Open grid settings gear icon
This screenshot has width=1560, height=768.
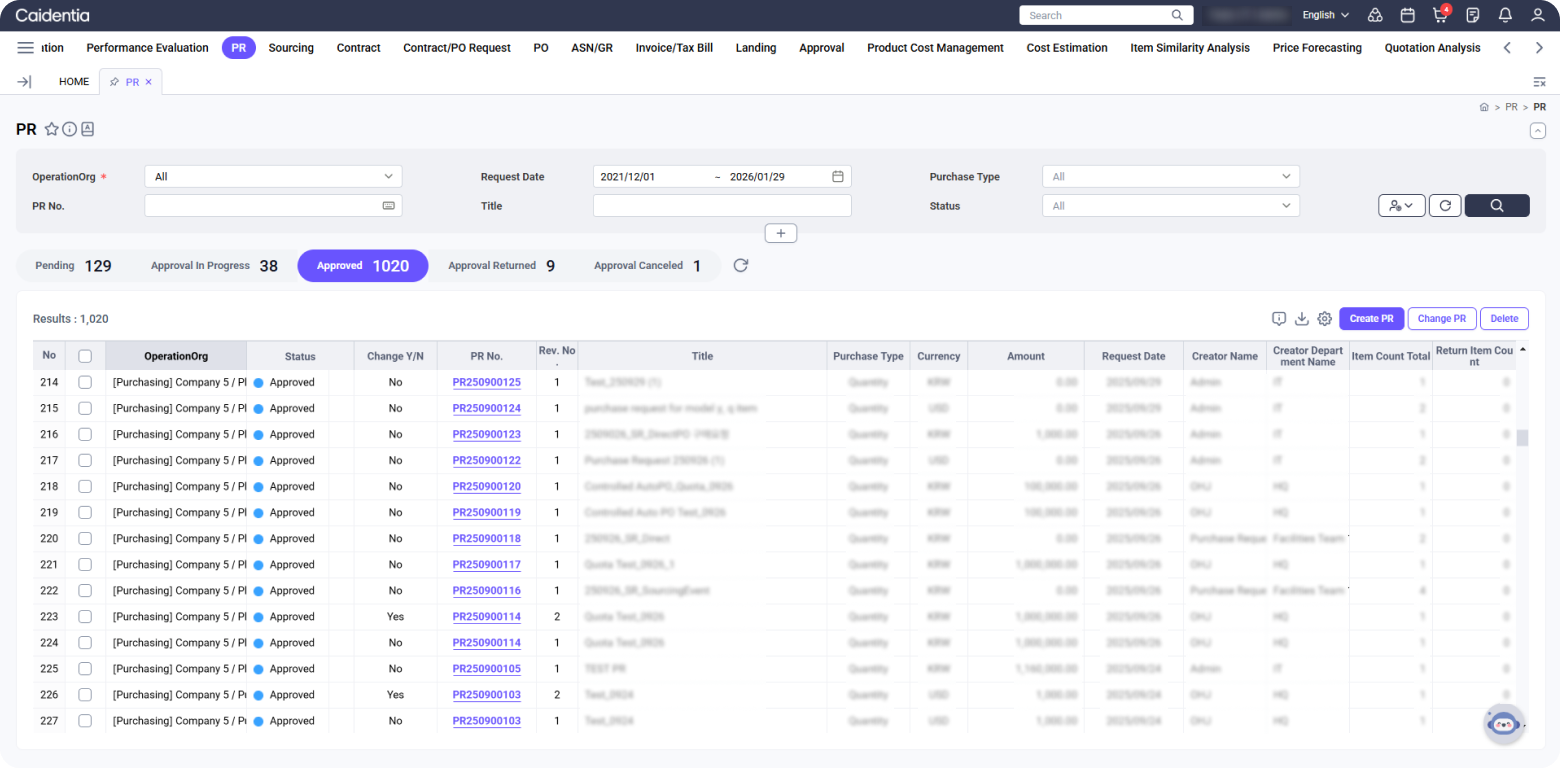click(1324, 319)
